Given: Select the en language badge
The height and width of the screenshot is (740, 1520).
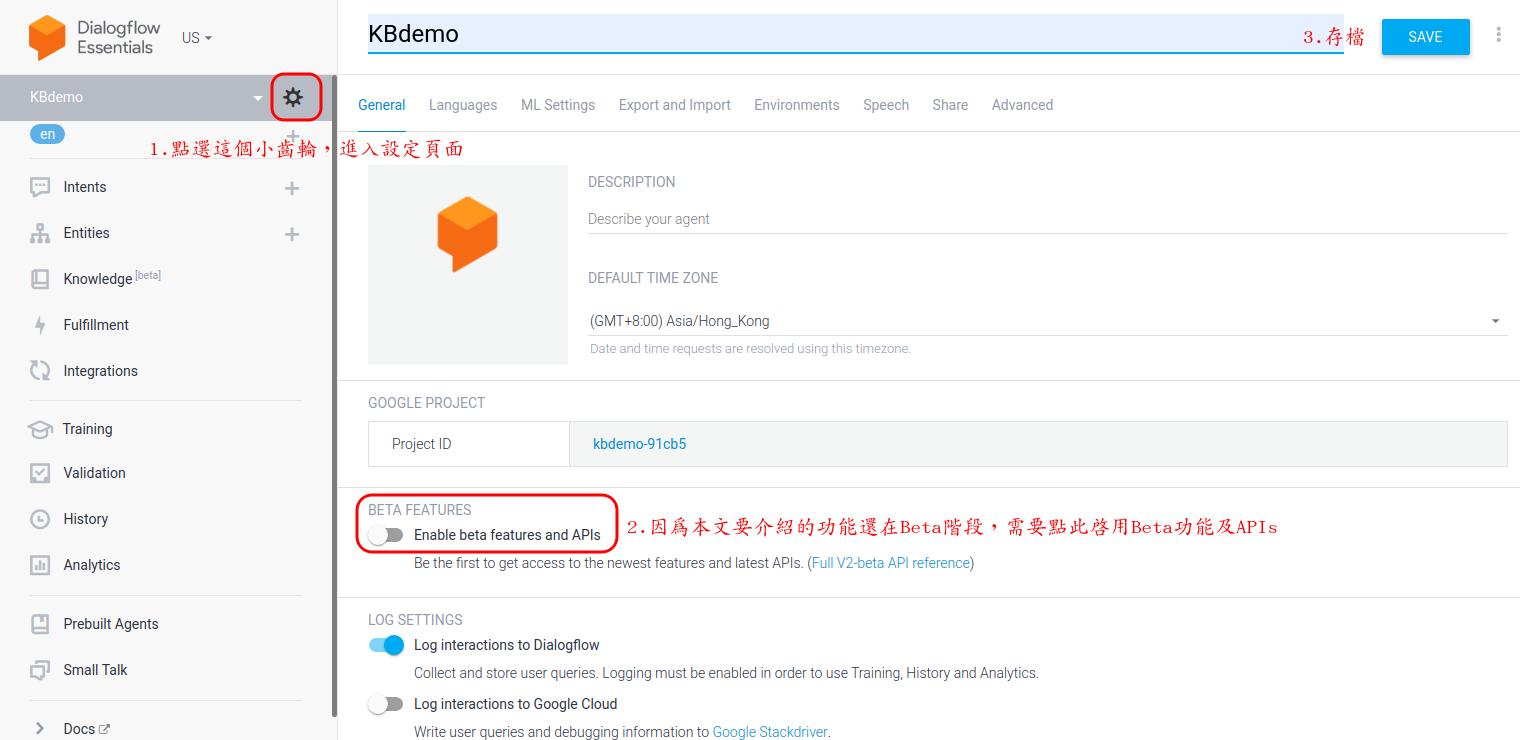Looking at the screenshot, I should 47,134.
